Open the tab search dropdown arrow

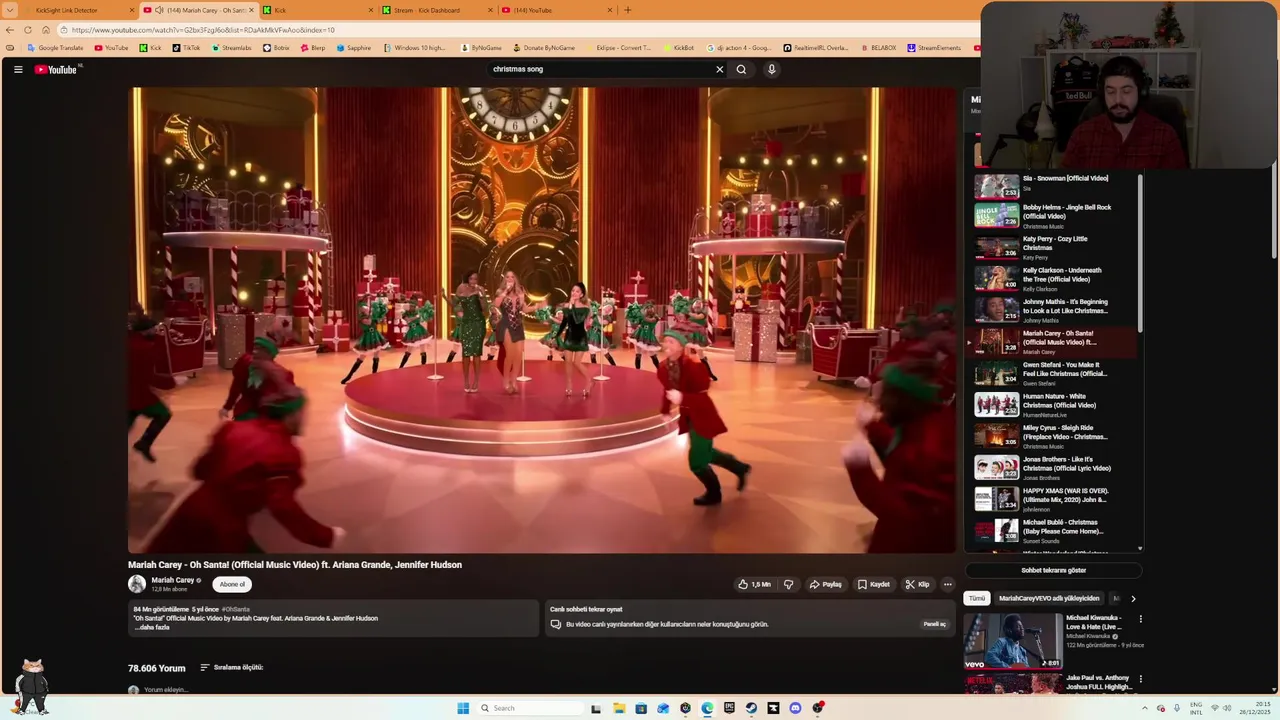tap(8, 10)
